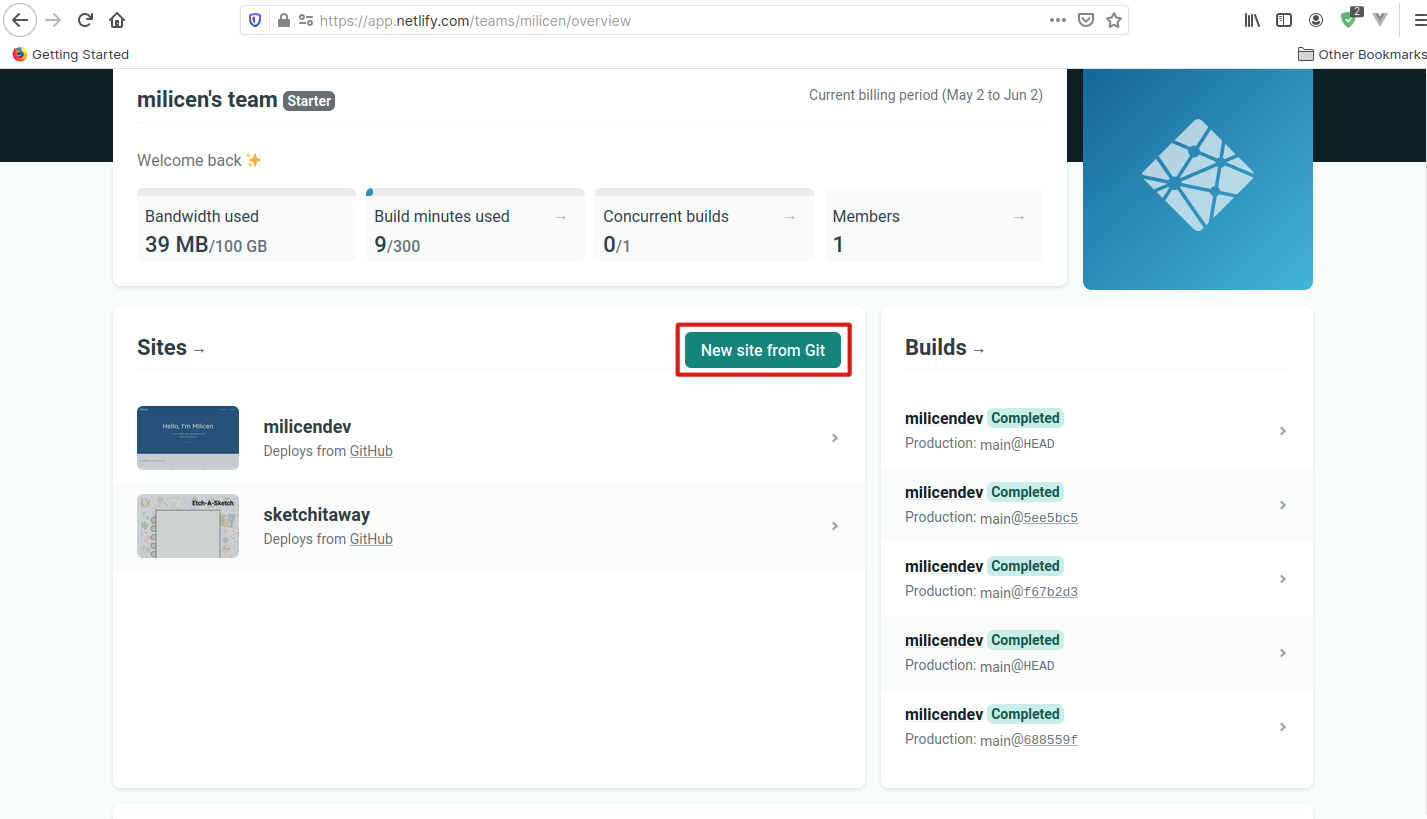1427x819 pixels.
Task: Open the sketchitaway site thumbnail
Action: click(x=188, y=526)
